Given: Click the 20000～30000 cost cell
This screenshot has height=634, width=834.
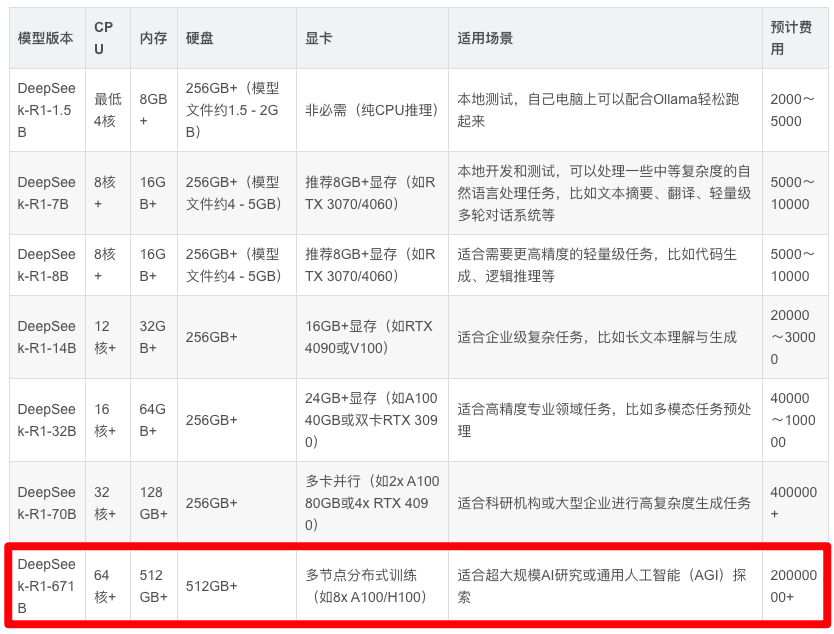Looking at the screenshot, I should point(795,337).
